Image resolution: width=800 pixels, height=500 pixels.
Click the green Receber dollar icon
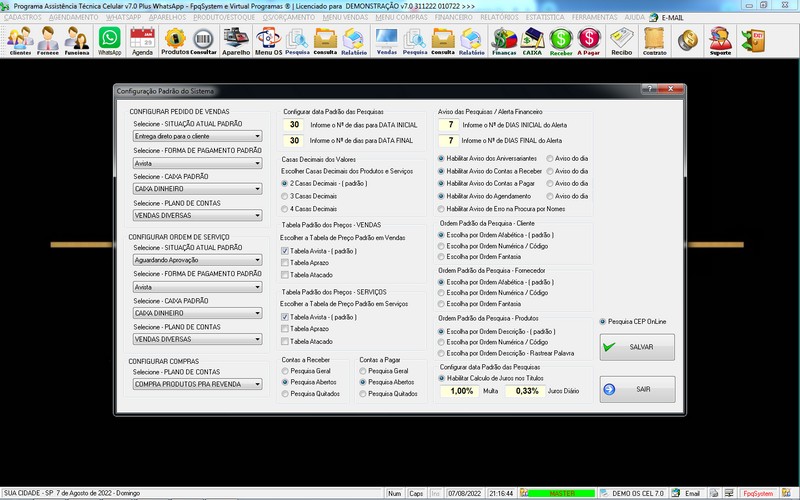point(561,41)
